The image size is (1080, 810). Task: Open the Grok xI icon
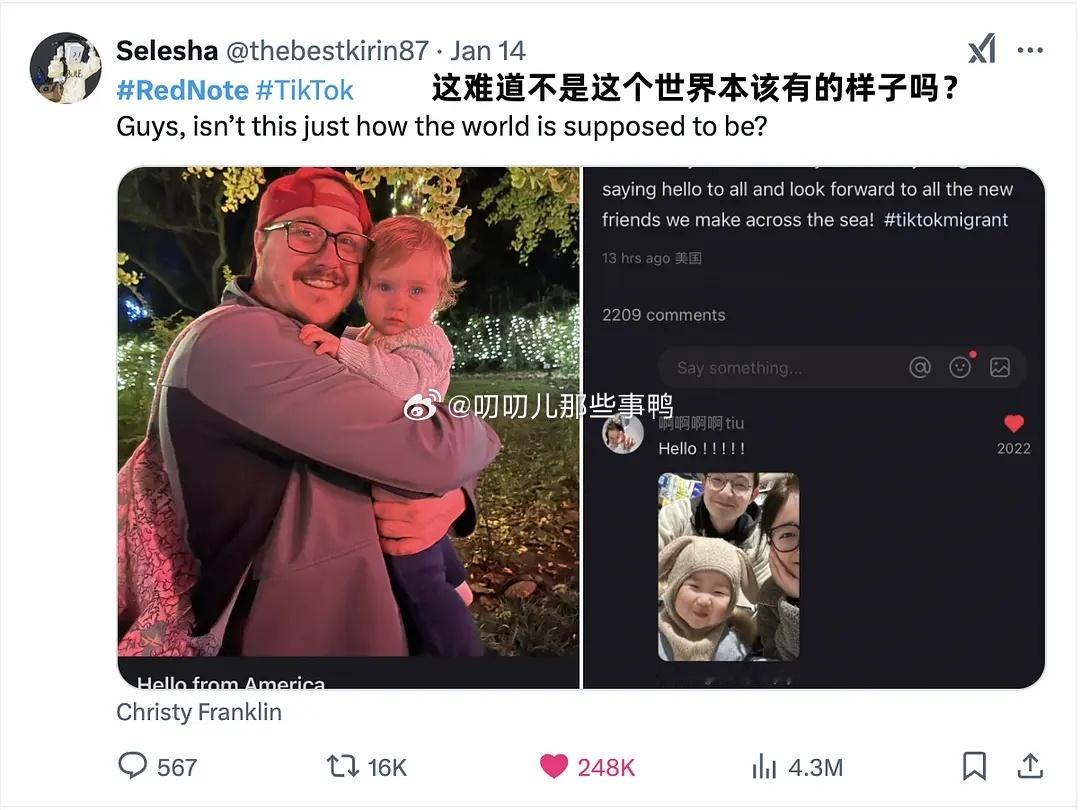(982, 49)
